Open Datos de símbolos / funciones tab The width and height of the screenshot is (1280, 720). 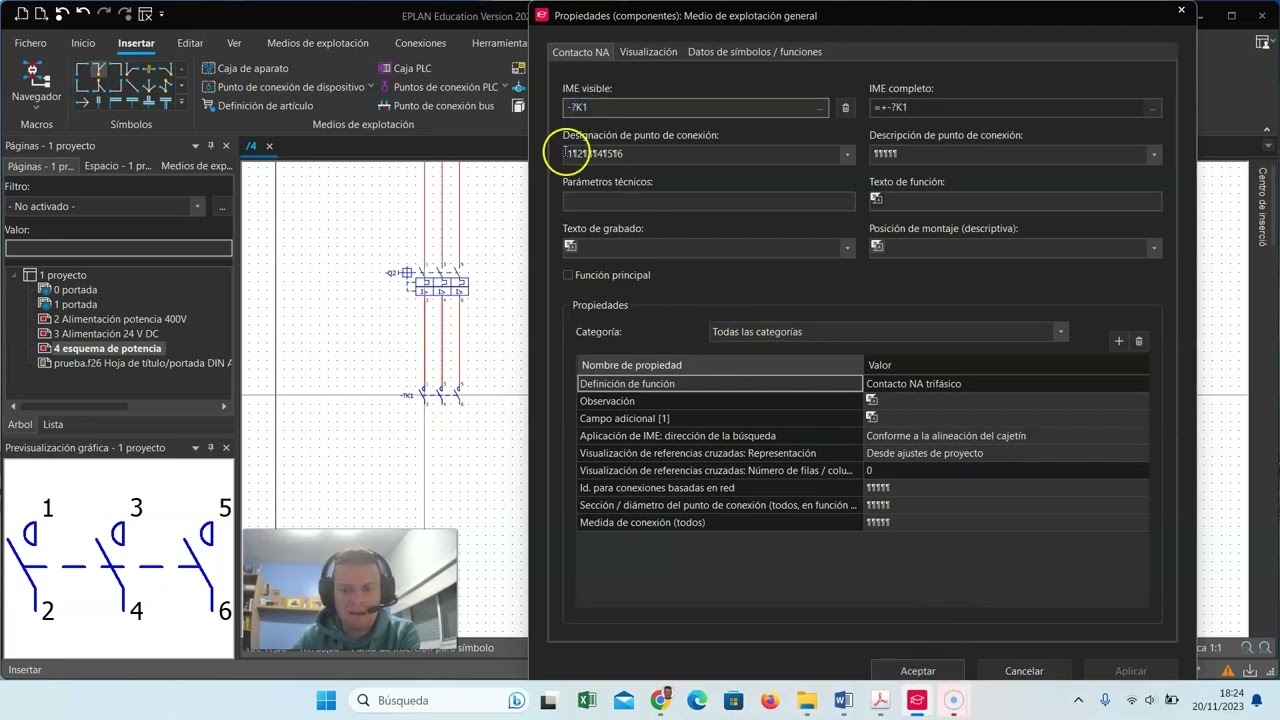coord(755,52)
